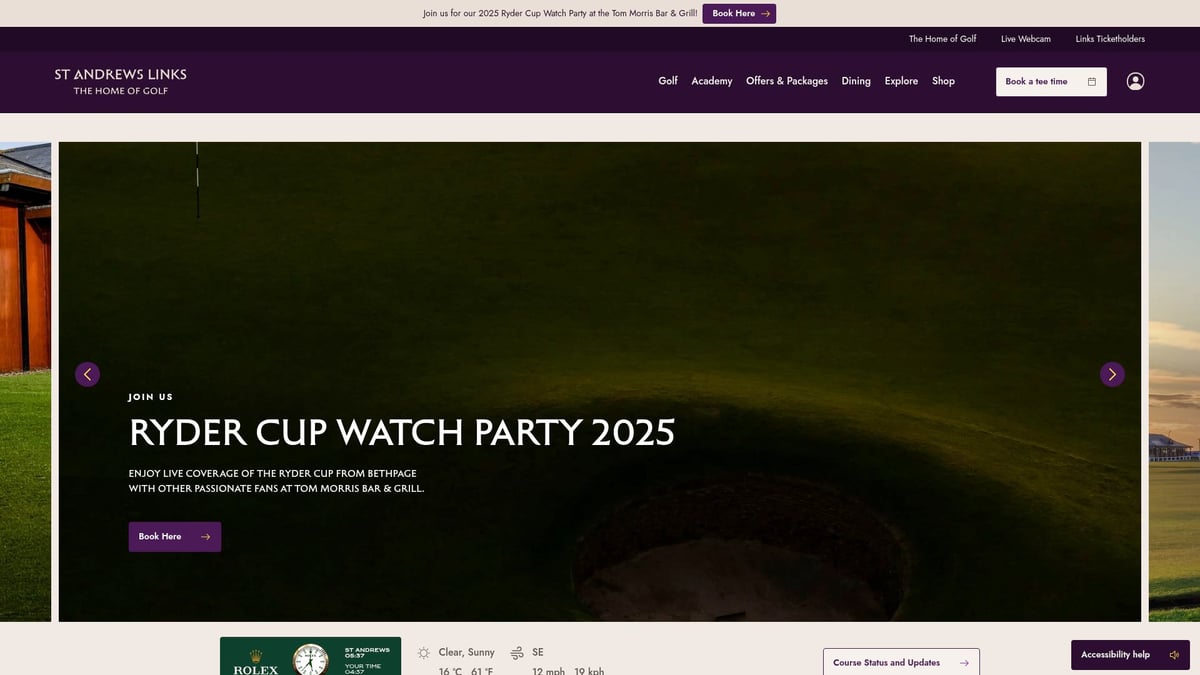Go to the previous carousel slide

(87, 374)
